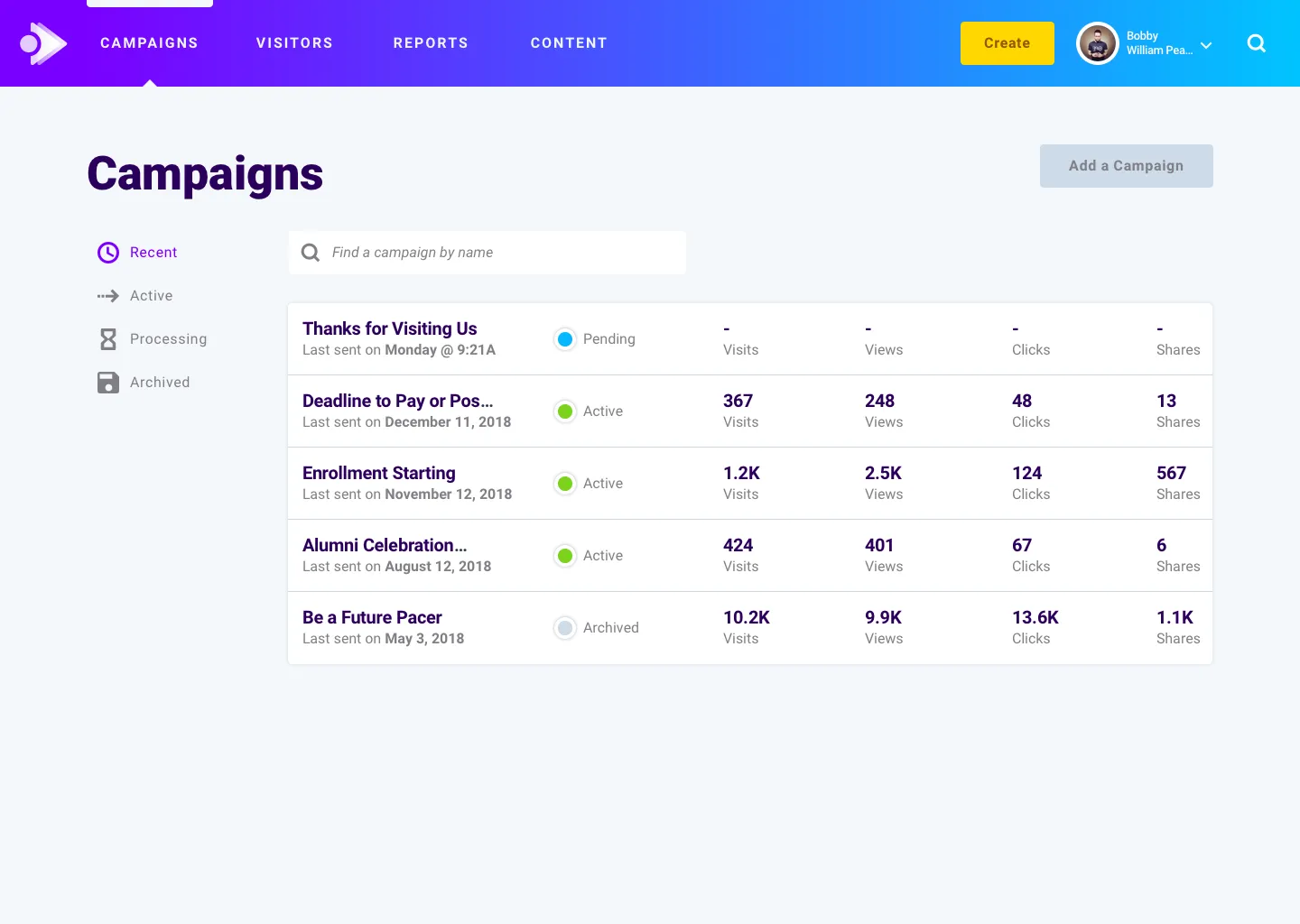Click the 367 Visits value
Image resolution: width=1300 pixels, height=924 pixels.
(x=738, y=401)
